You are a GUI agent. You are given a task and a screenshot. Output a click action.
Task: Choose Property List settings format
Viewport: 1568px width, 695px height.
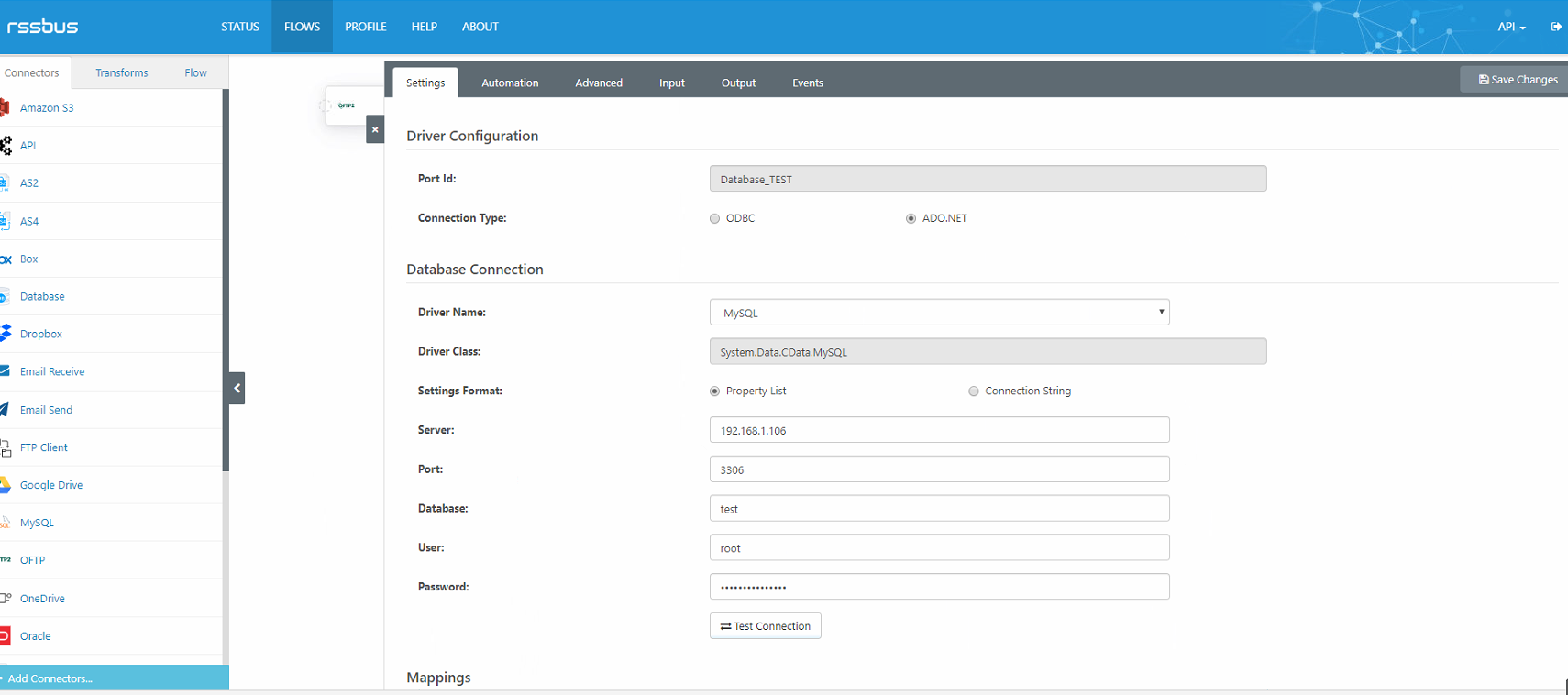714,392
